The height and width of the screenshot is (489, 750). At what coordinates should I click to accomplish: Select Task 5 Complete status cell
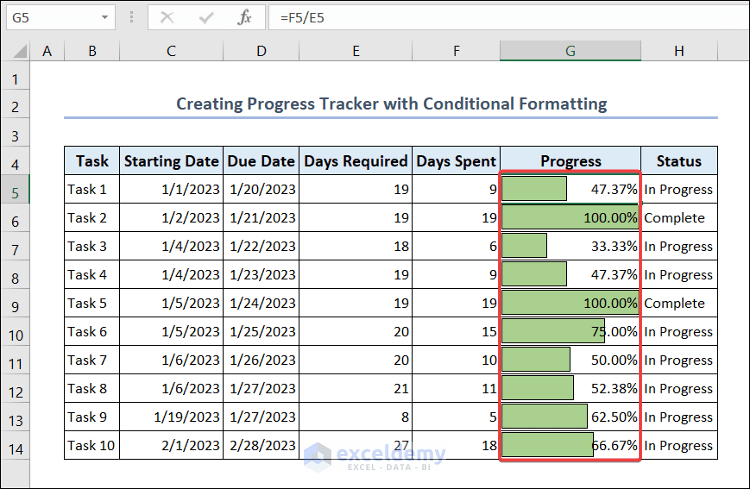pyautogui.click(x=679, y=303)
